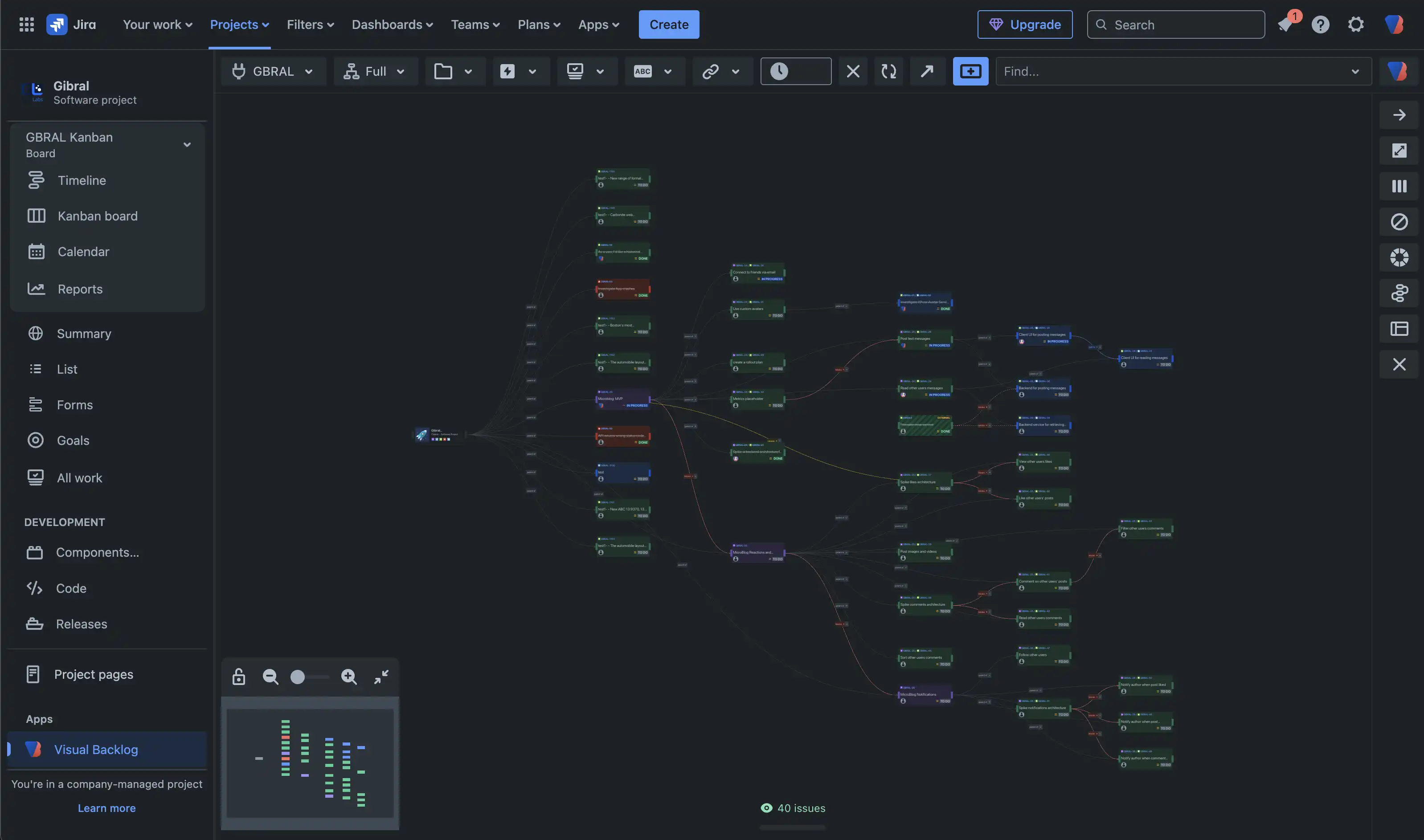This screenshot has height=840, width=1424.
Task: Click the aperture wheel icon in right panel
Action: (x=1399, y=257)
